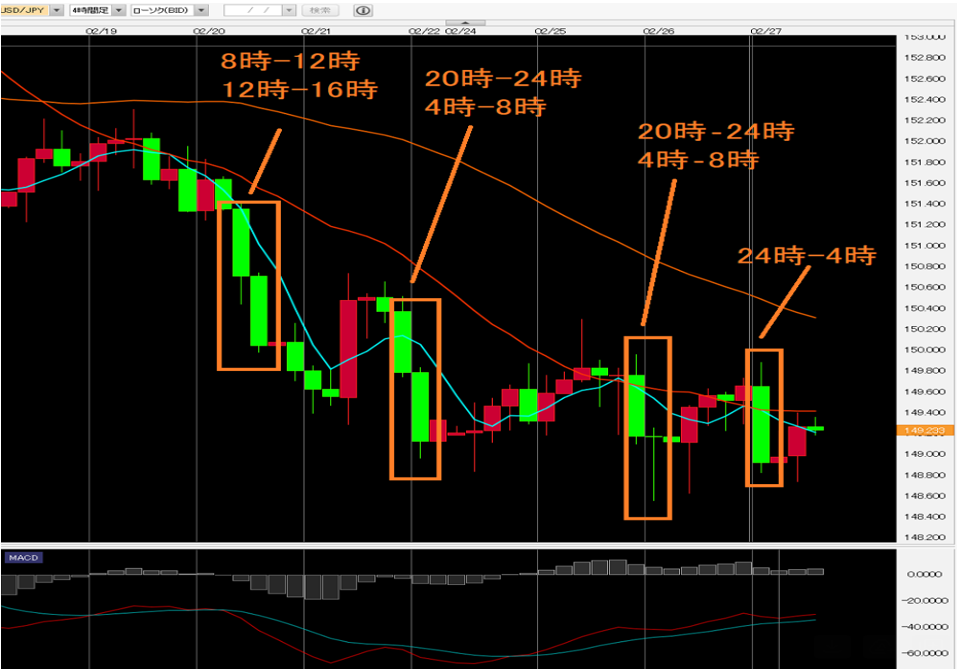Open the 4時間足 timeframe dropdown
This screenshot has height=669, width=957.
pyautogui.click(x=119, y=10)
